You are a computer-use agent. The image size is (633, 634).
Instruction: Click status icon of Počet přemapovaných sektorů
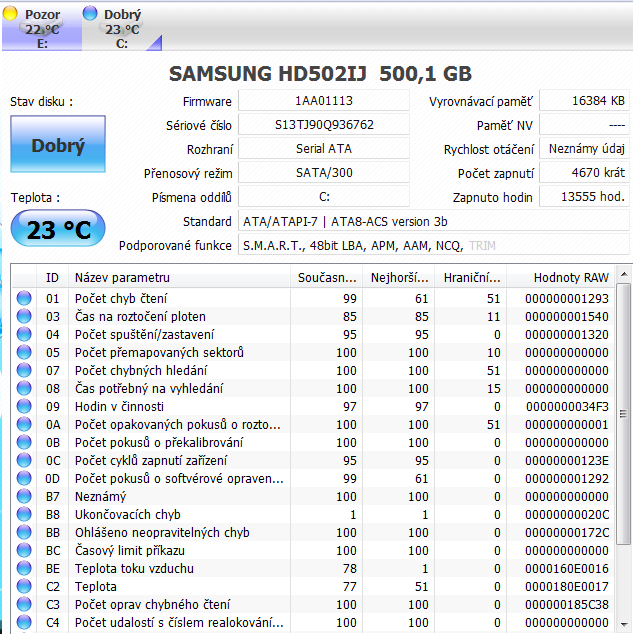click(24, 352)
